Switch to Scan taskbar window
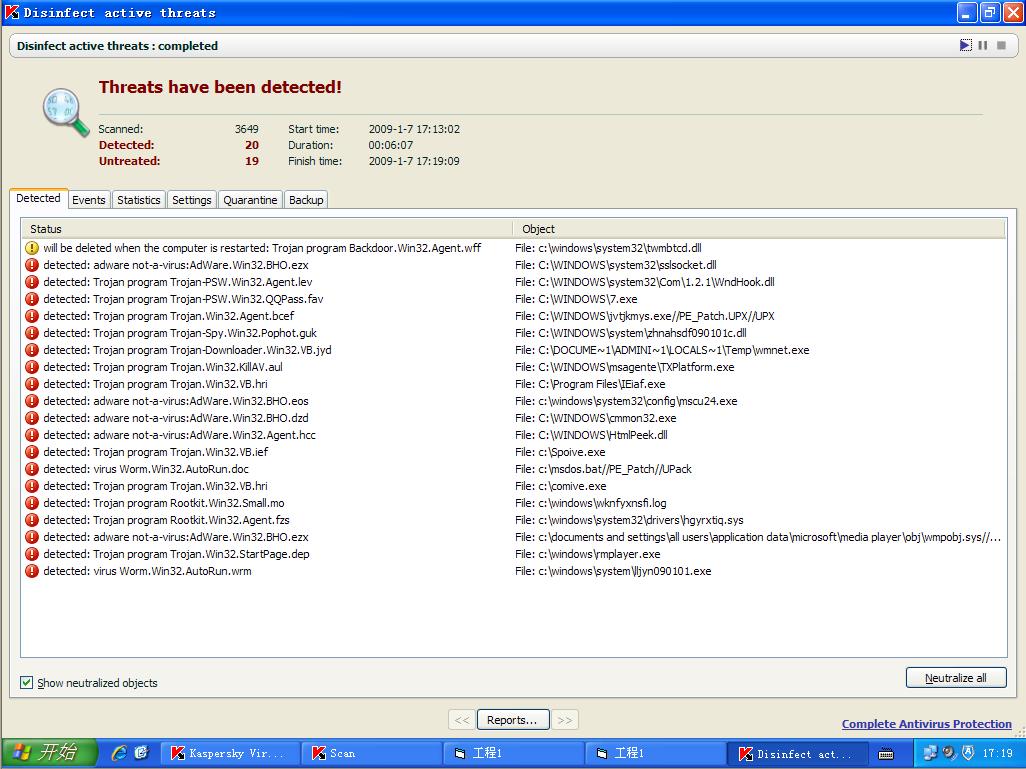The width and height of the screenshot is (1026, 769). [x=371, y=753]
